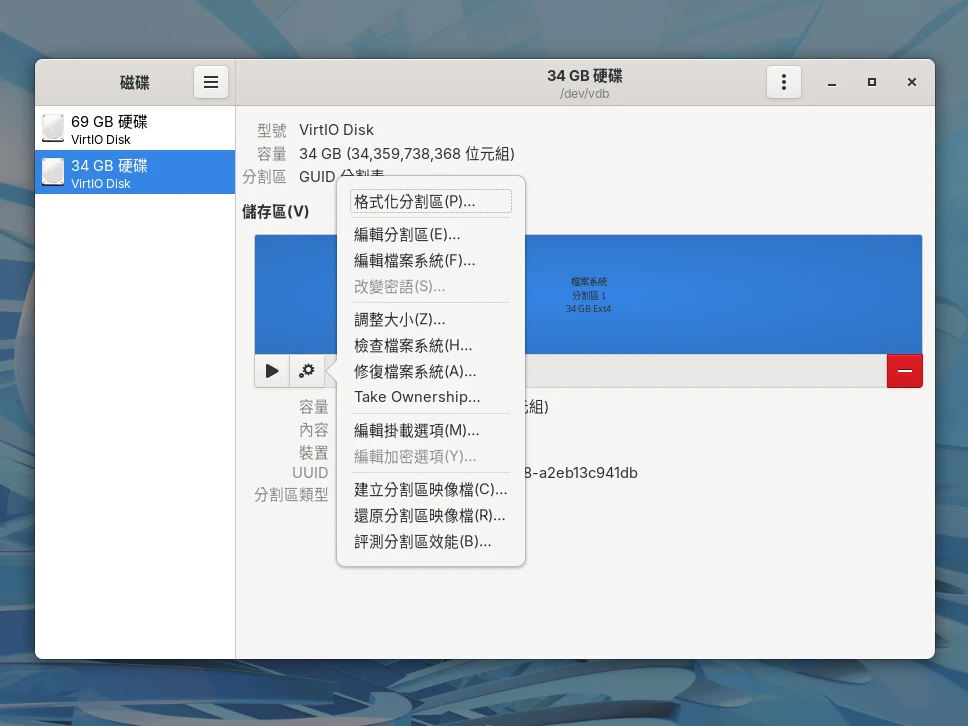Select Take Ownership... option

pos(417,398)
